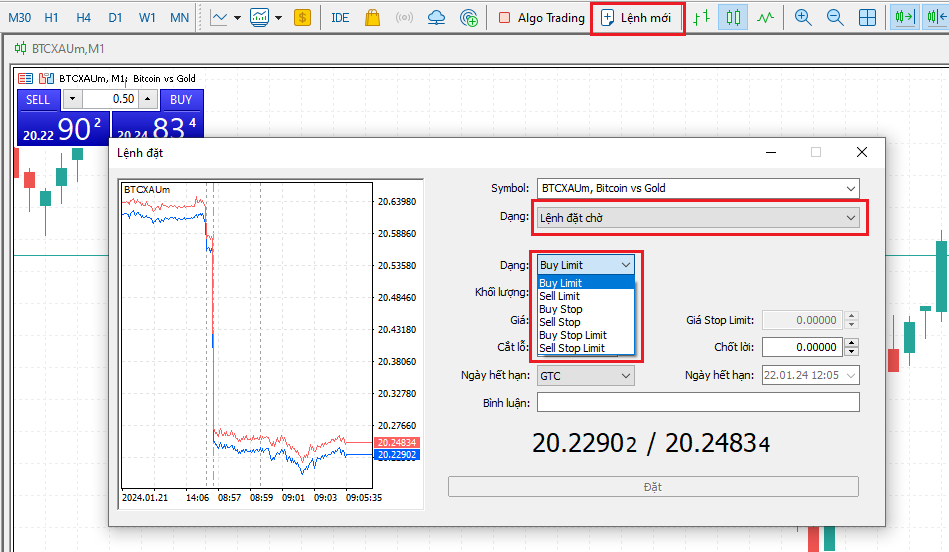Click the depth of market icon on chart
Image resolution: width=949 pixels, height=552 pixels.
[x=47, y=79]
